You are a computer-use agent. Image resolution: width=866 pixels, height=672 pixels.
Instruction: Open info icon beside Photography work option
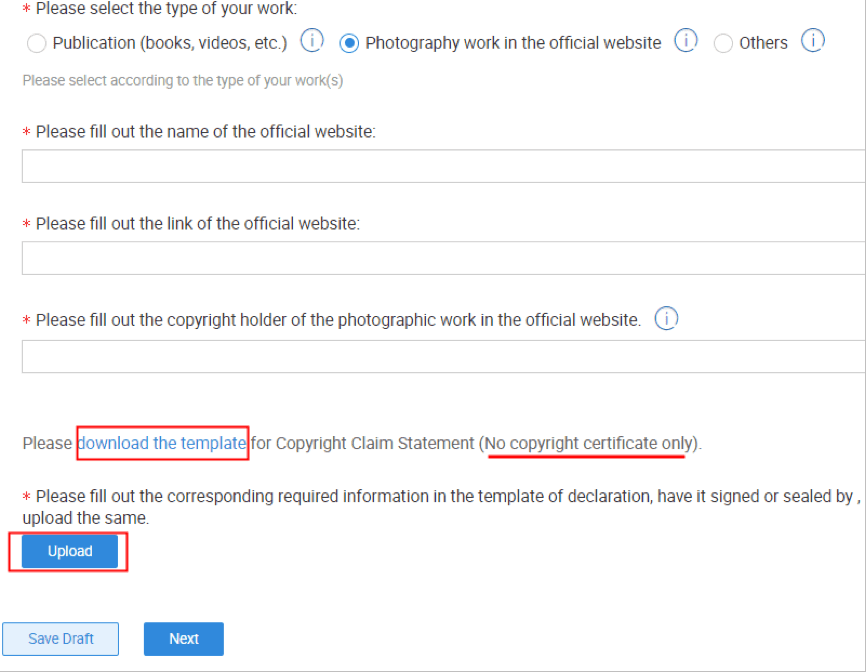point(685,41)
